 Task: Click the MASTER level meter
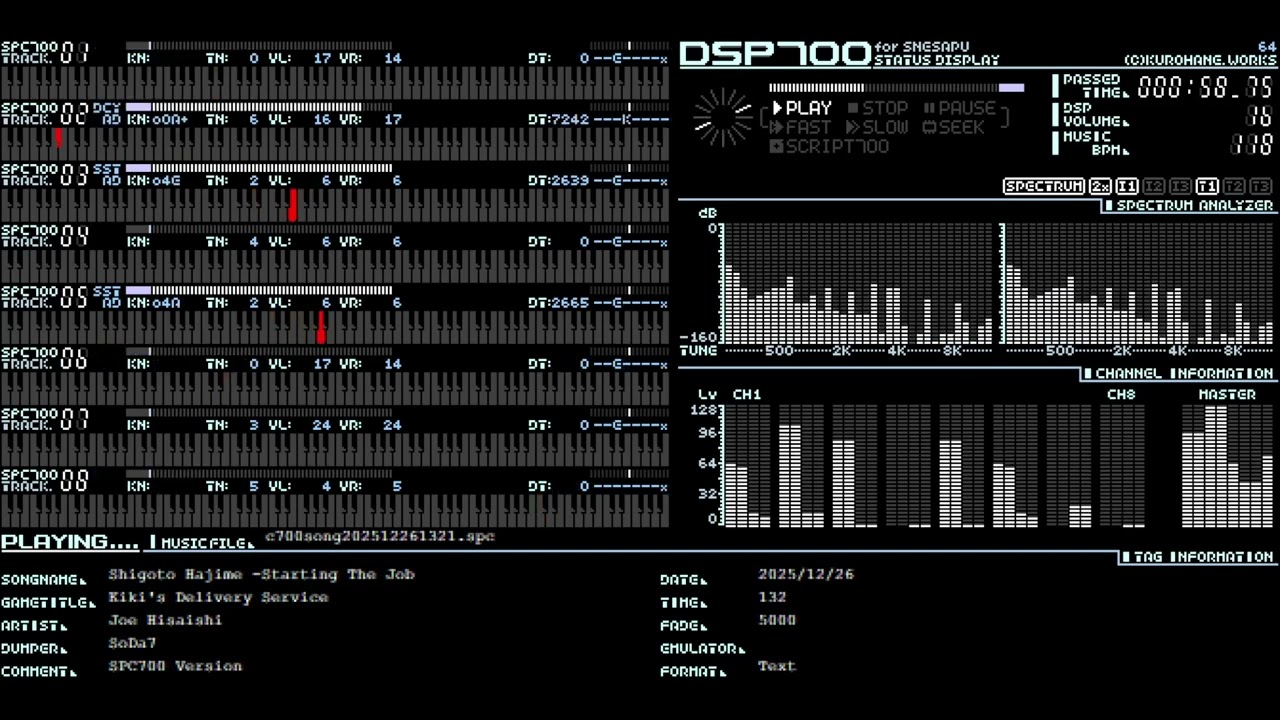[x=1227, y=465]
